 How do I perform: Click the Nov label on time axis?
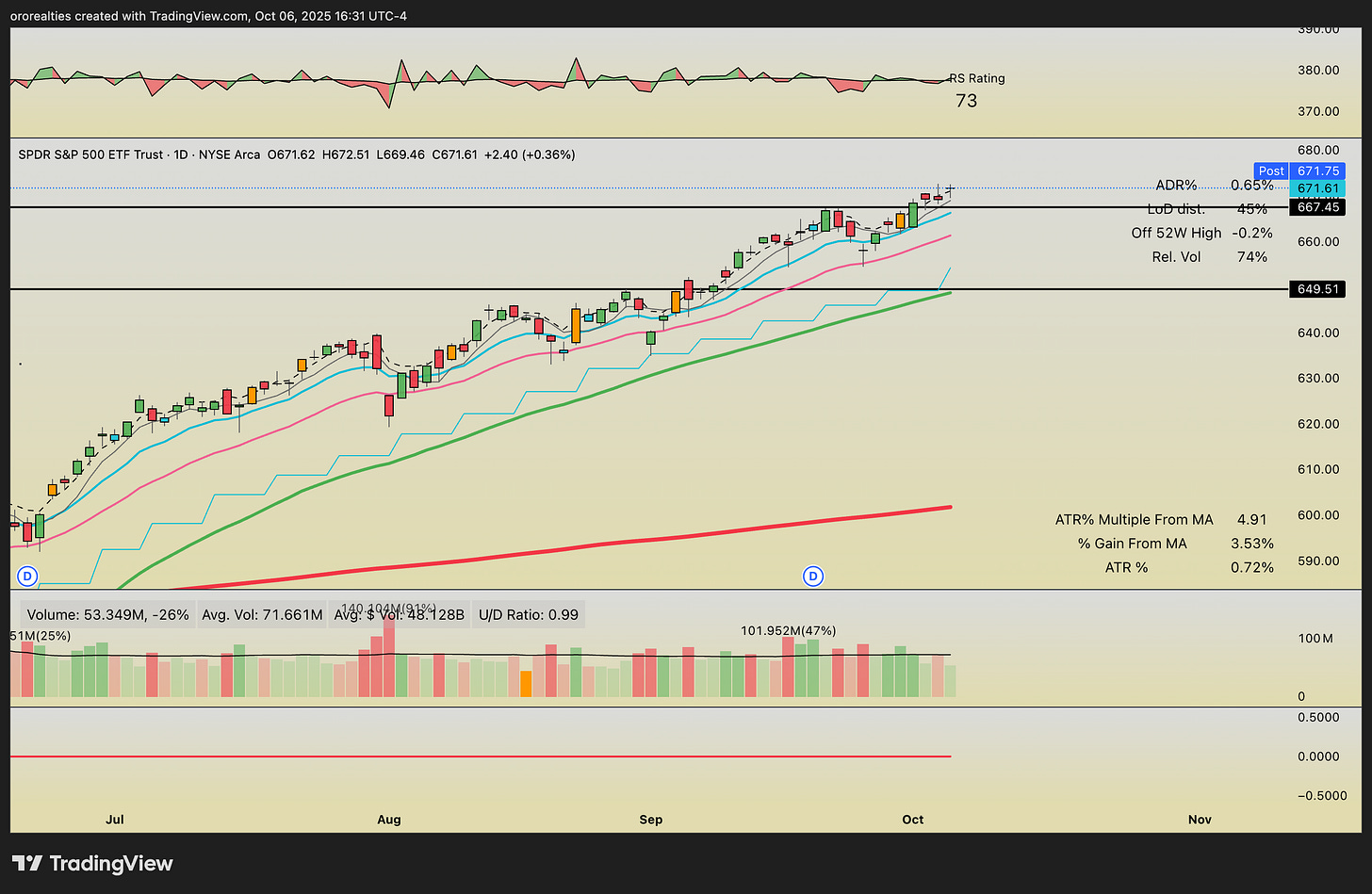(1200, 820)
